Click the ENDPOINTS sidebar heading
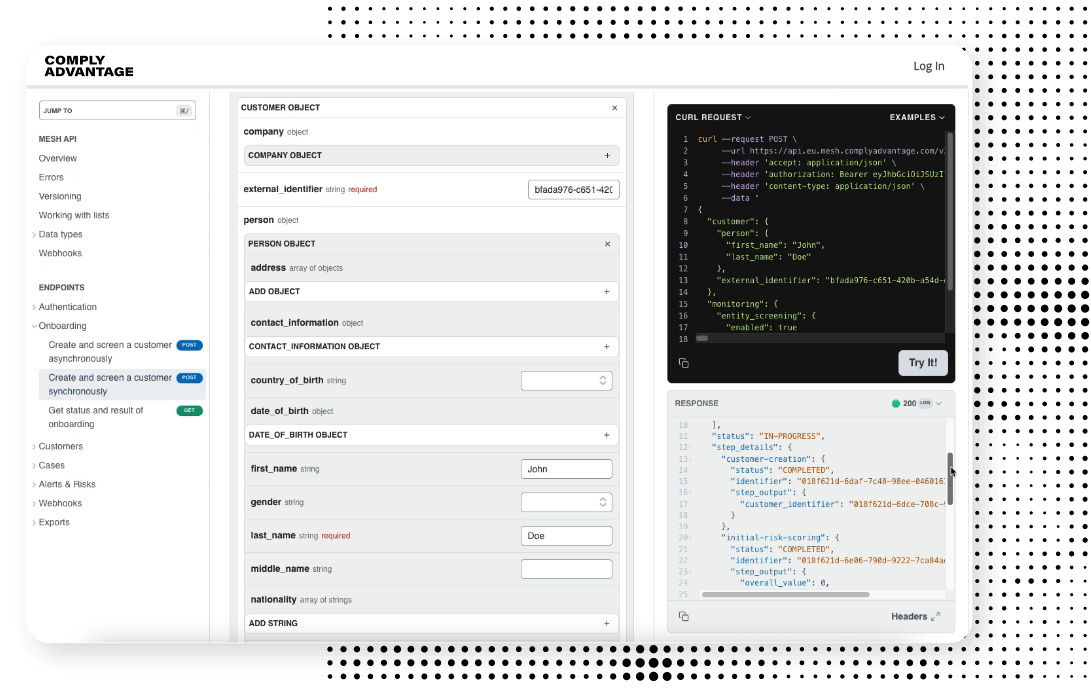Viewport: 1091px width, 695px height. pyautogui.click(x=61, y=287)
